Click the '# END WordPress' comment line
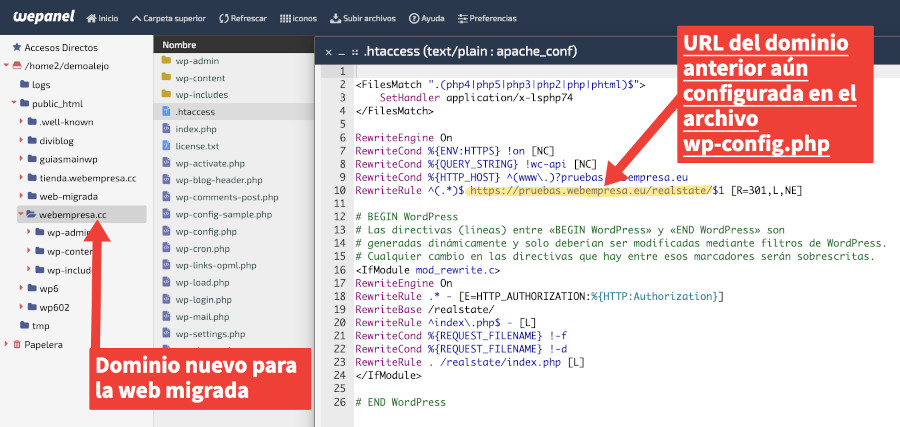Image resolution: width=900 pixels, height=427 pixels. [x=400, y=402]
